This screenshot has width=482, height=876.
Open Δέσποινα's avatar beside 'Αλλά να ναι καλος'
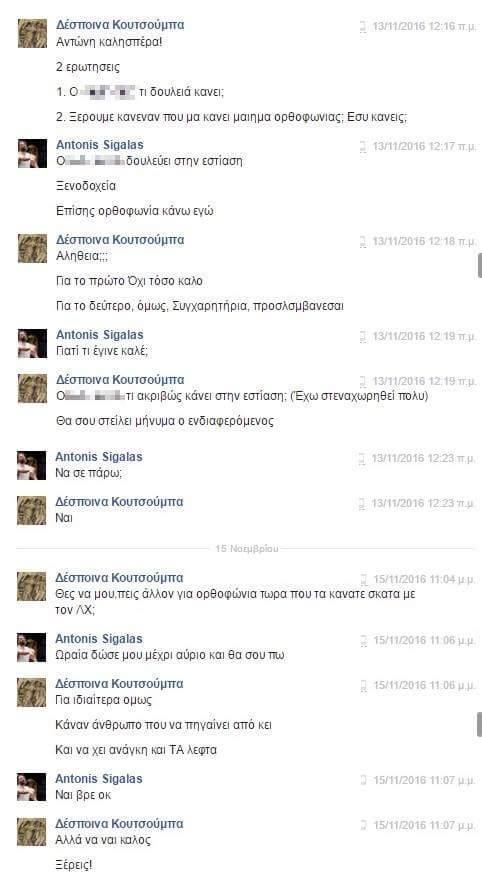[32, 832]
